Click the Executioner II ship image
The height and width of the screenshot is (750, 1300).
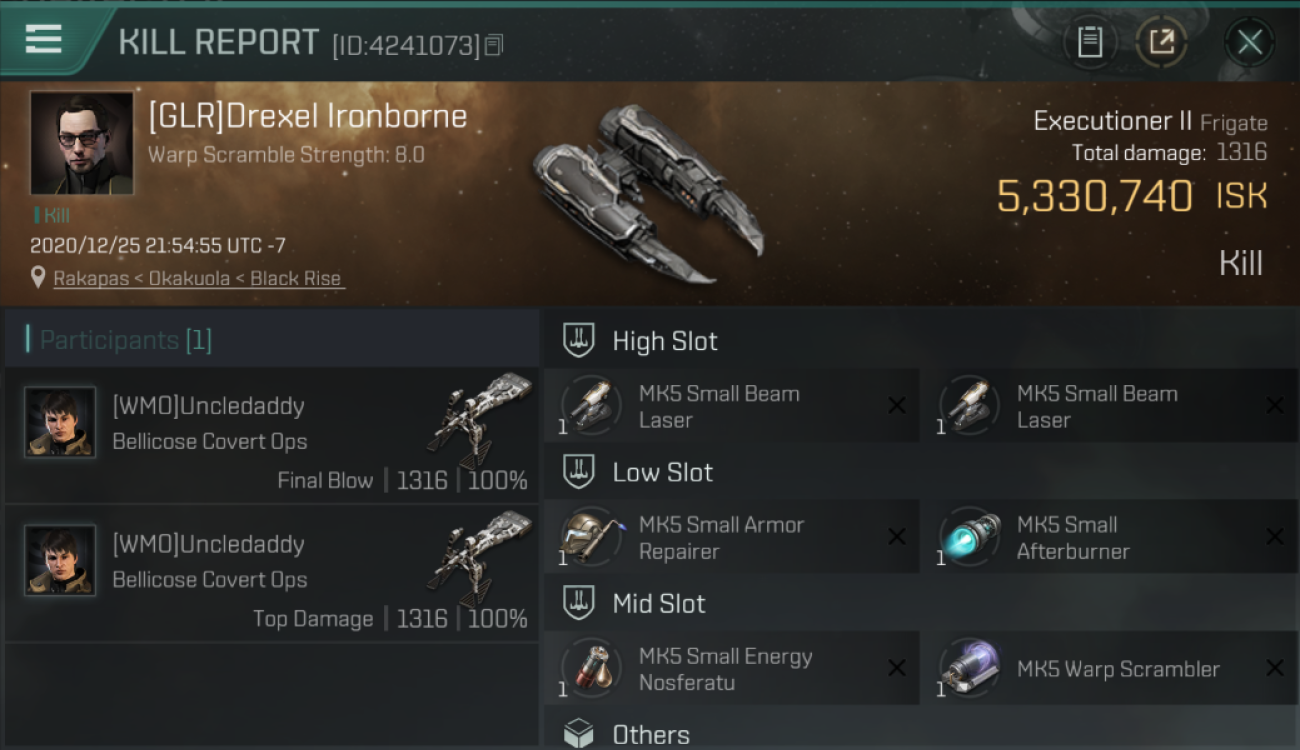pyautogui.click(x=648, y=194)
